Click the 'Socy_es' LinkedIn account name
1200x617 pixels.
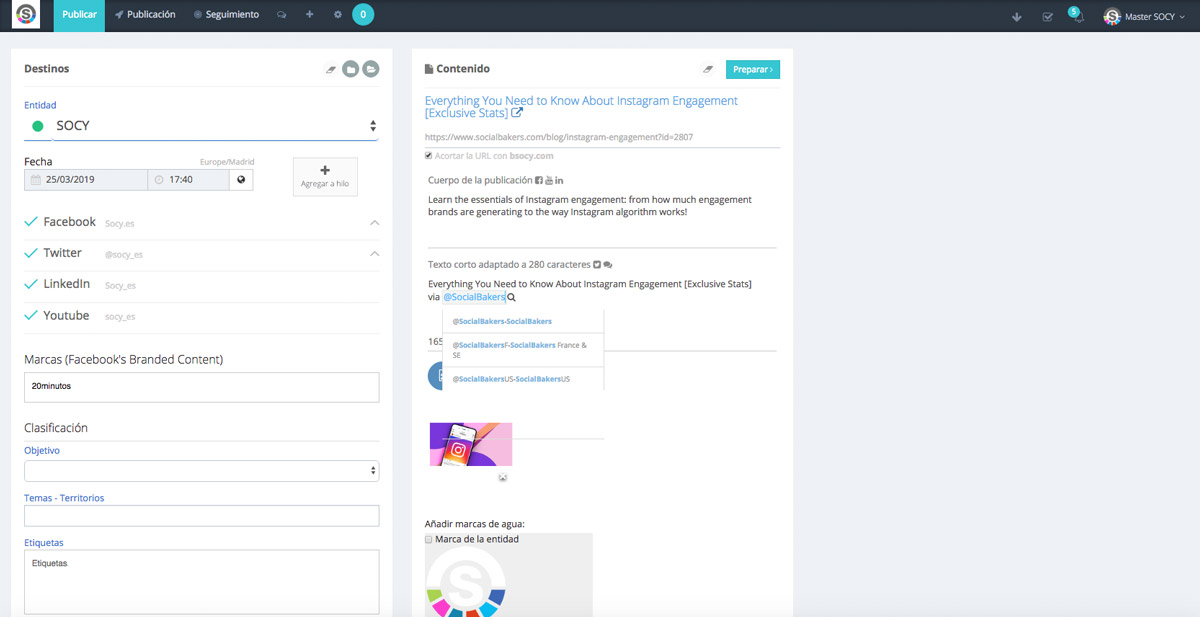[x=120, y=286]
